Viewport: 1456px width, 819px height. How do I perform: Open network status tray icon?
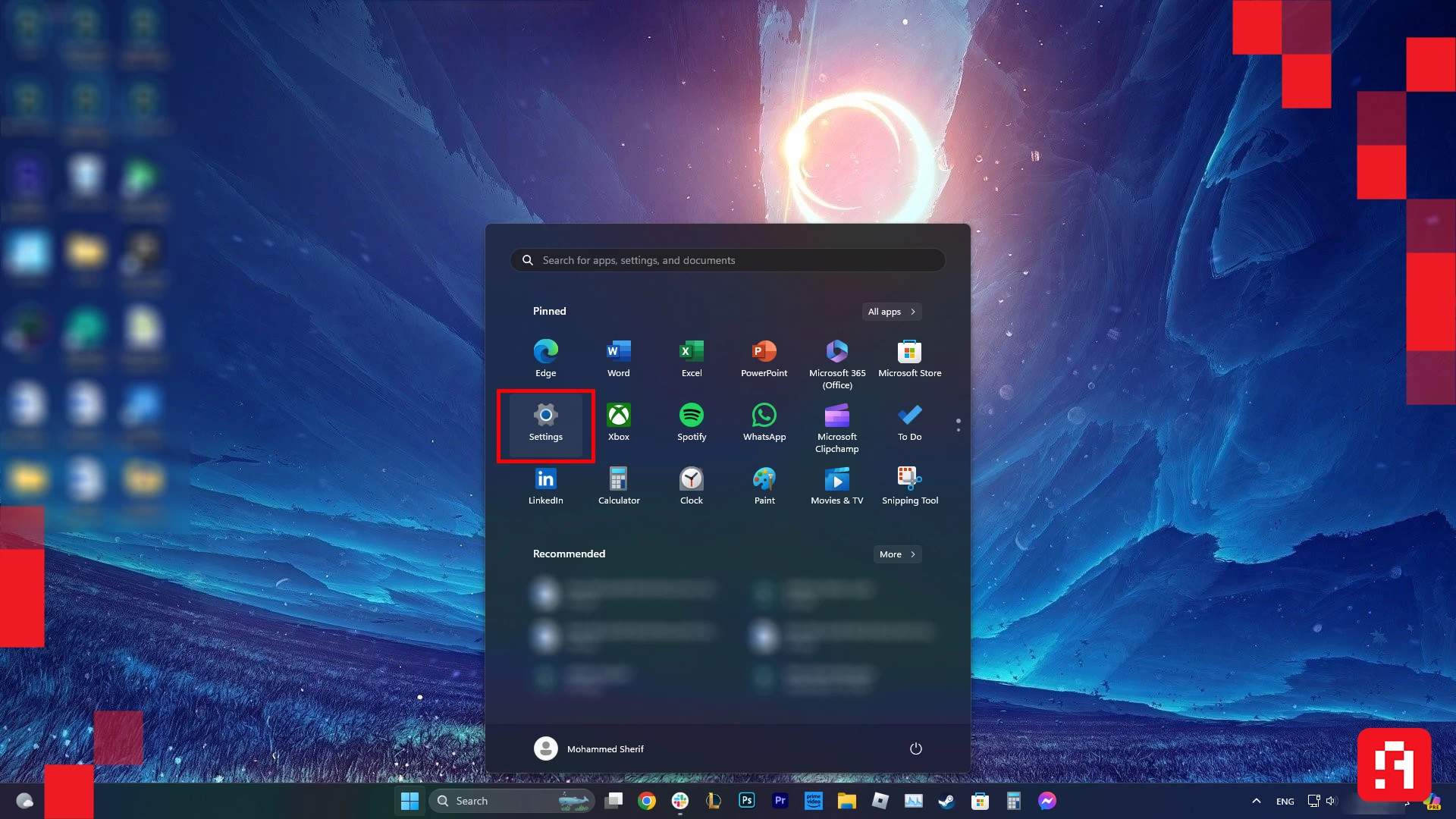click(x=1314, y=801)
